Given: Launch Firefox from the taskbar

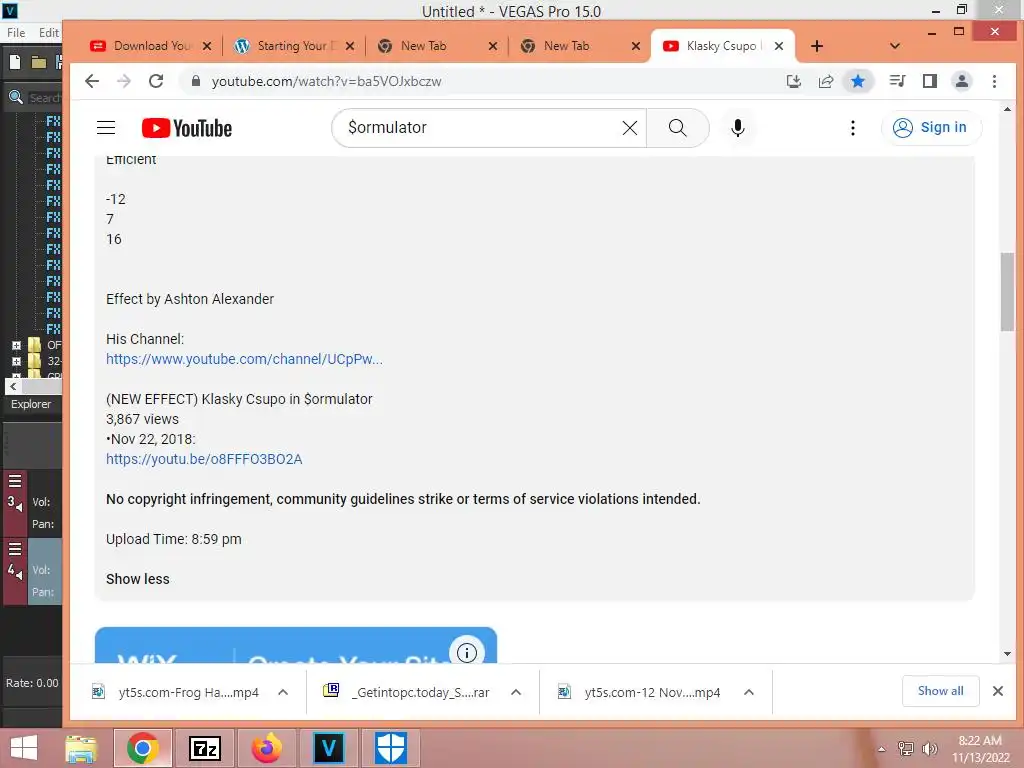Looking at the screenshot, I should 266,748.
